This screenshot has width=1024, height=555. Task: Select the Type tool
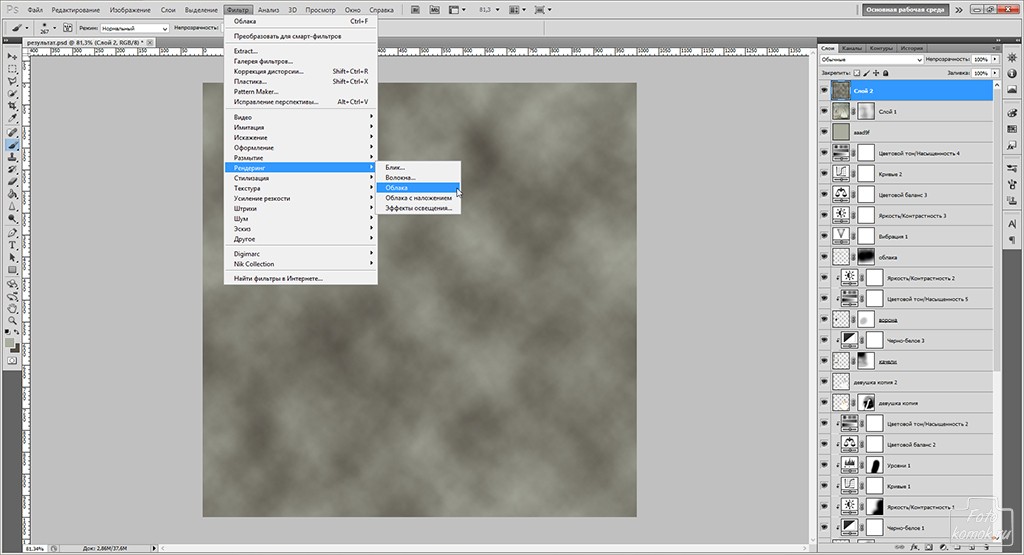12,246
